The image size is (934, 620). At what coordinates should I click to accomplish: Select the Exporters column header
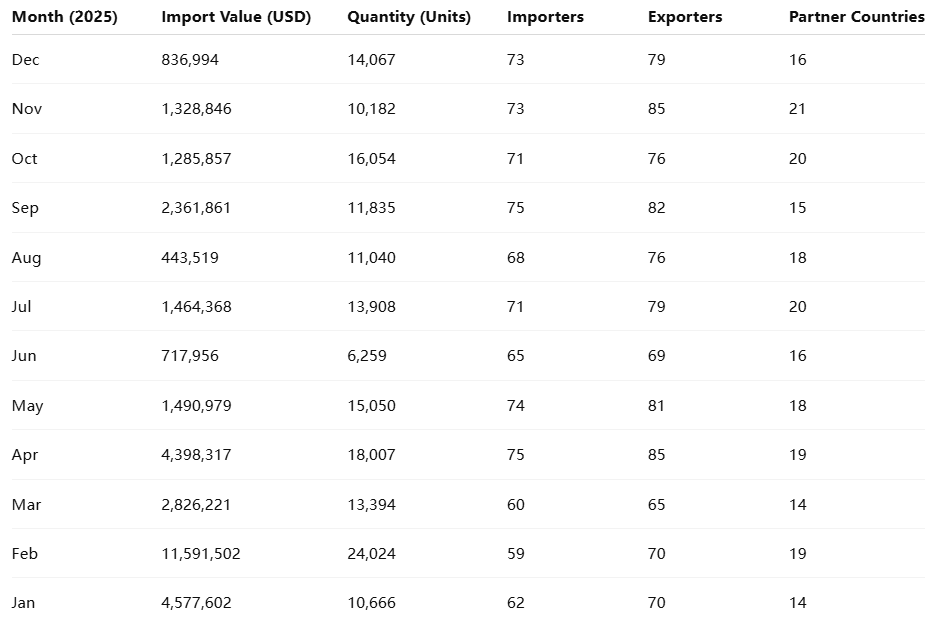[685, 17]
